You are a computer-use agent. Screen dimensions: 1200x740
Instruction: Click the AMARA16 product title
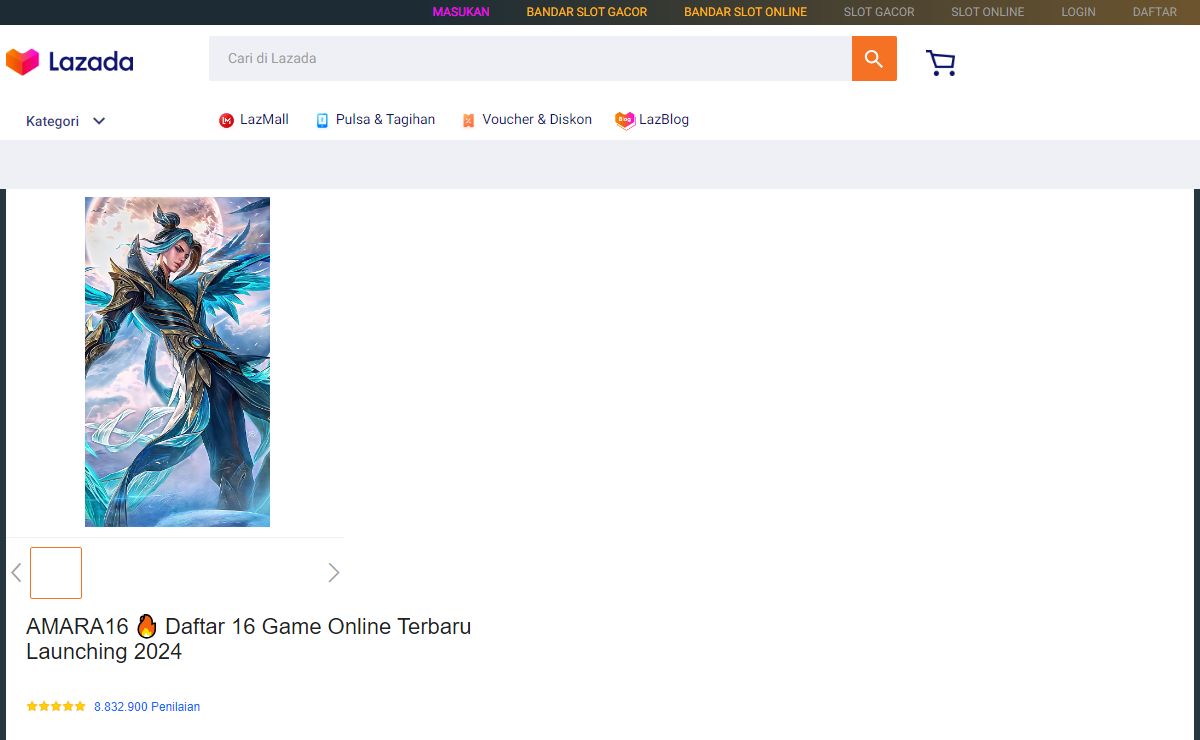click(248, 639)
